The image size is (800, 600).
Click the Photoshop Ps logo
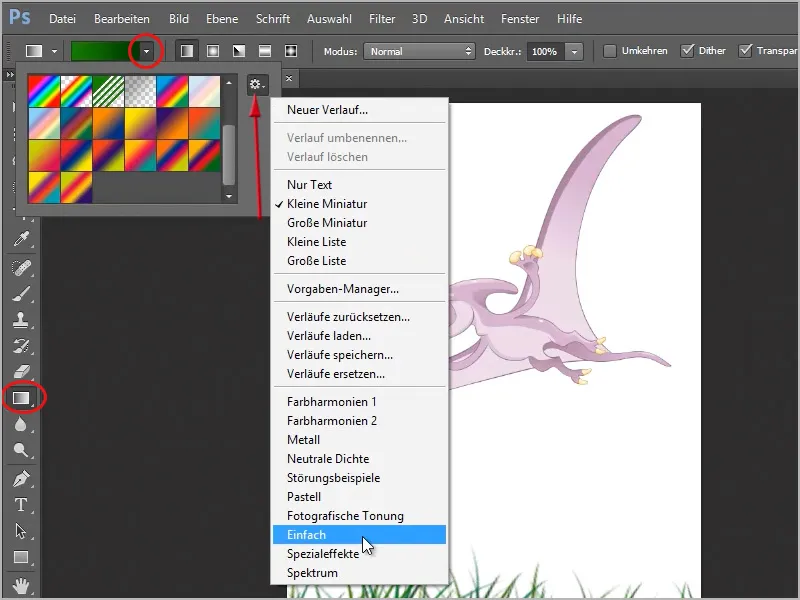[x=20, y=18]
